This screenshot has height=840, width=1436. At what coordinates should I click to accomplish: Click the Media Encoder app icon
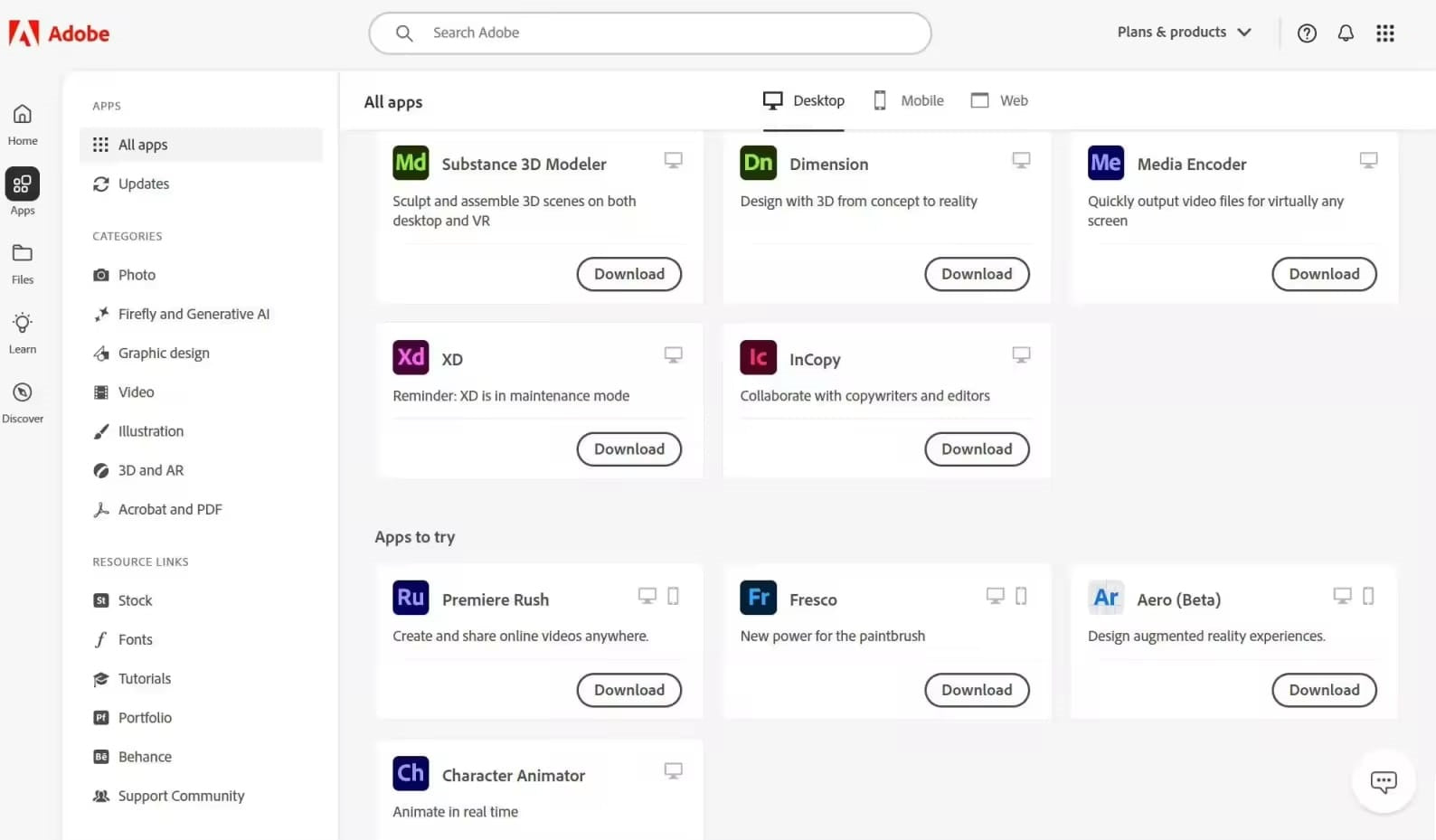point(1106,163)
